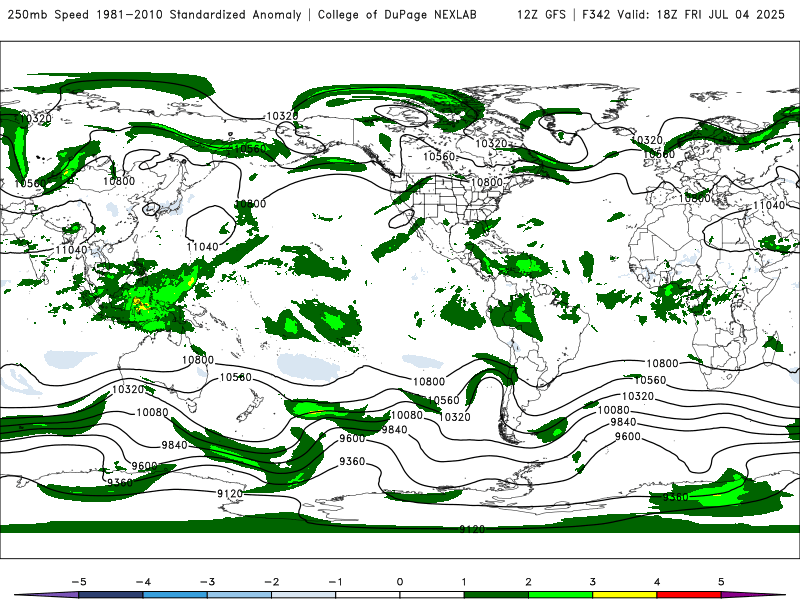800x600 pixels.
Task: Click the '10800' contour label over the eastern United States
Action: pos(487,183)
